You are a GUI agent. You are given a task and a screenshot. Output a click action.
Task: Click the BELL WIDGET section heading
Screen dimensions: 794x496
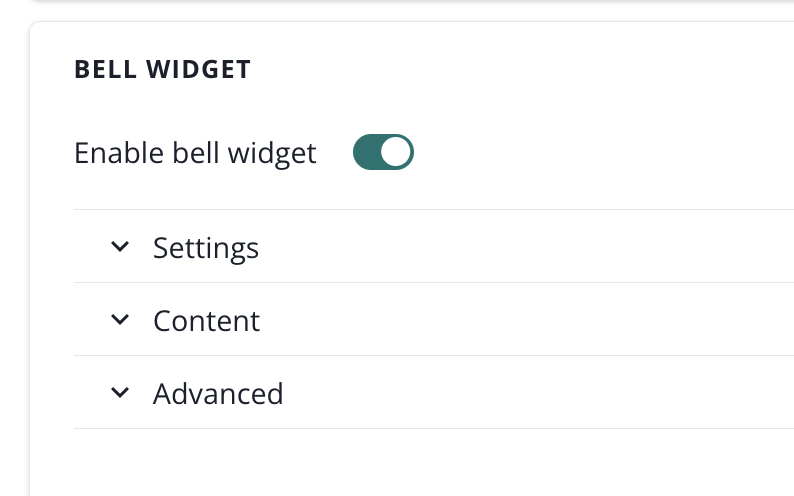tap(162, 69)
